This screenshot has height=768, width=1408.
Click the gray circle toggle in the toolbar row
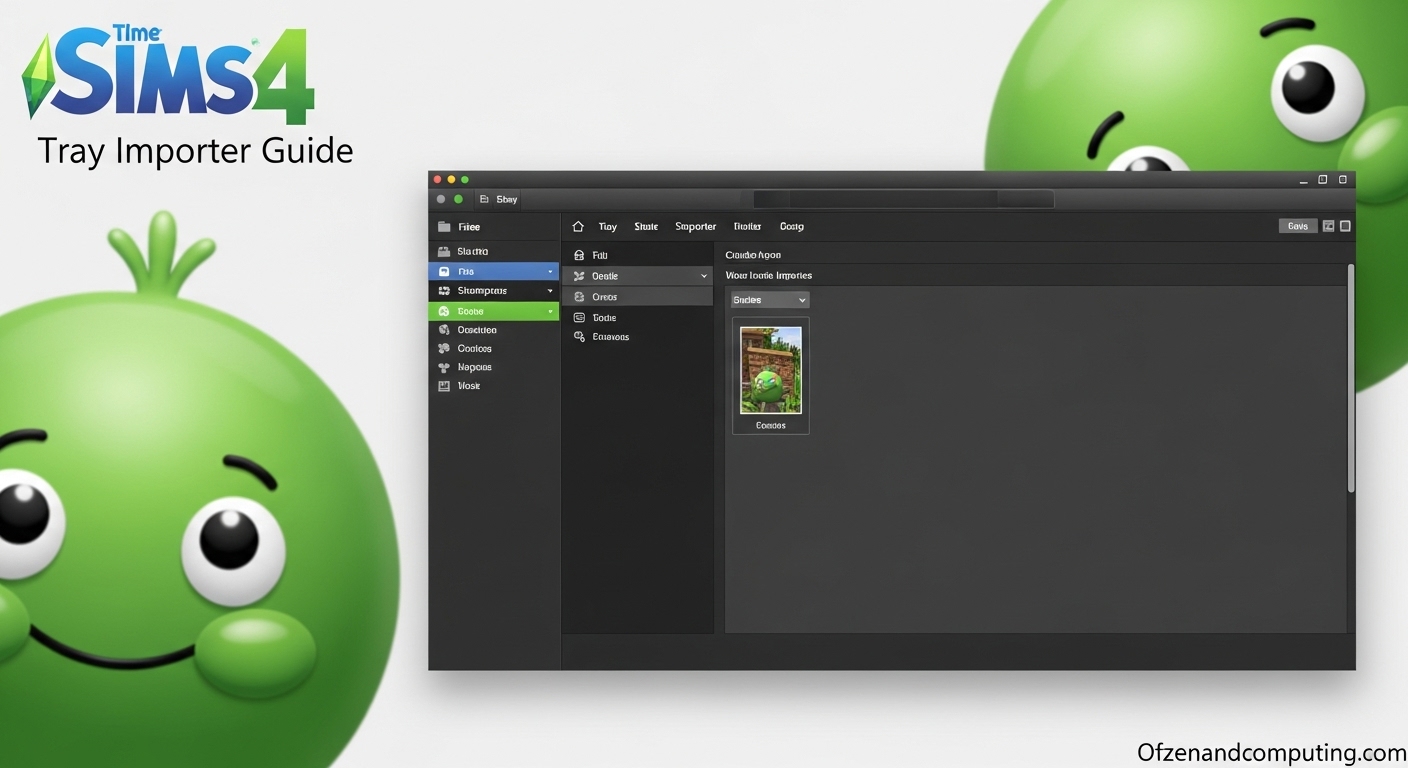(x=441, y=199)
